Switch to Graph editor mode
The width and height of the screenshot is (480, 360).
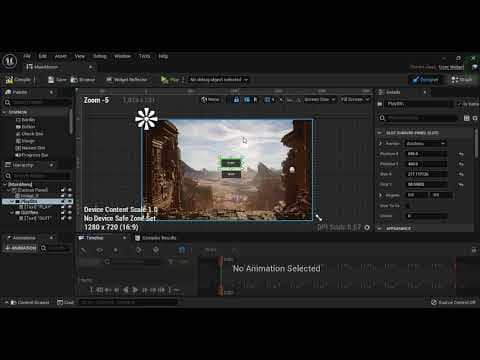tap(462, 80)
